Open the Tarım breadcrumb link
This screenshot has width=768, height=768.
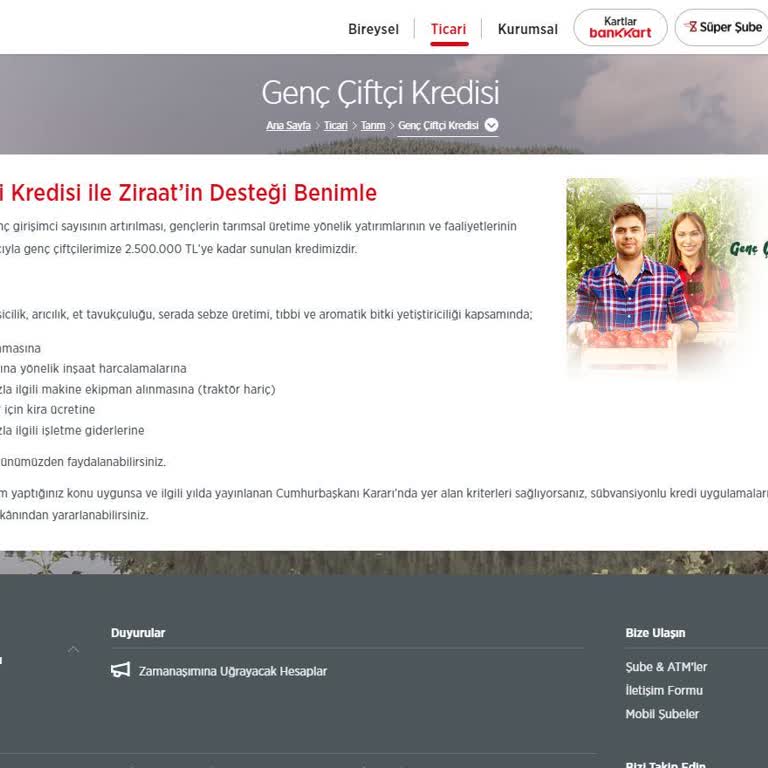click(373, 125)
